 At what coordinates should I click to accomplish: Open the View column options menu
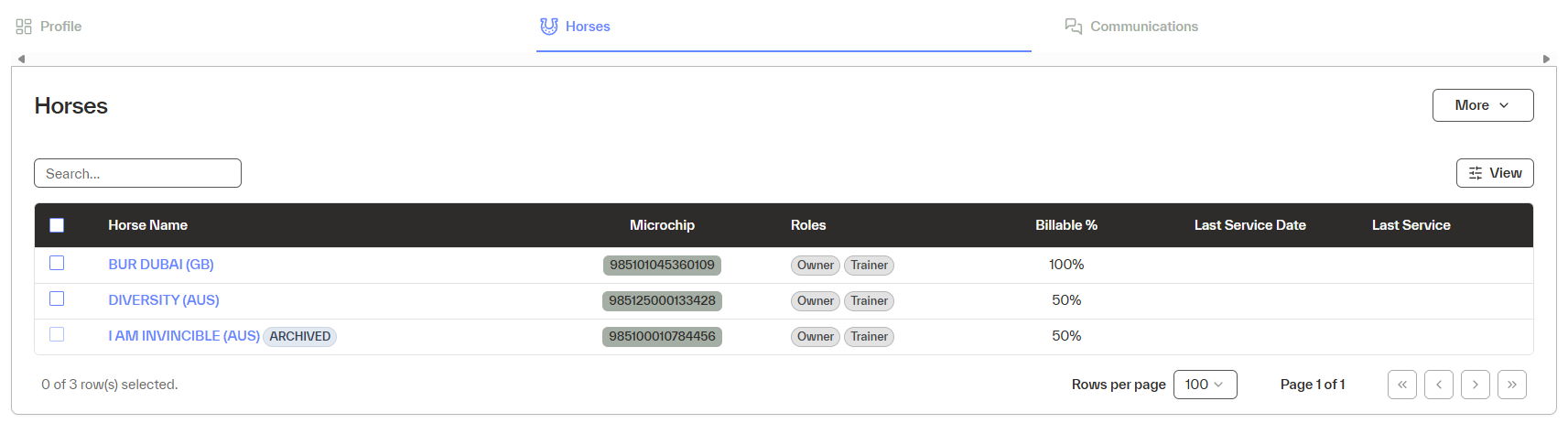click(1494, 173)
